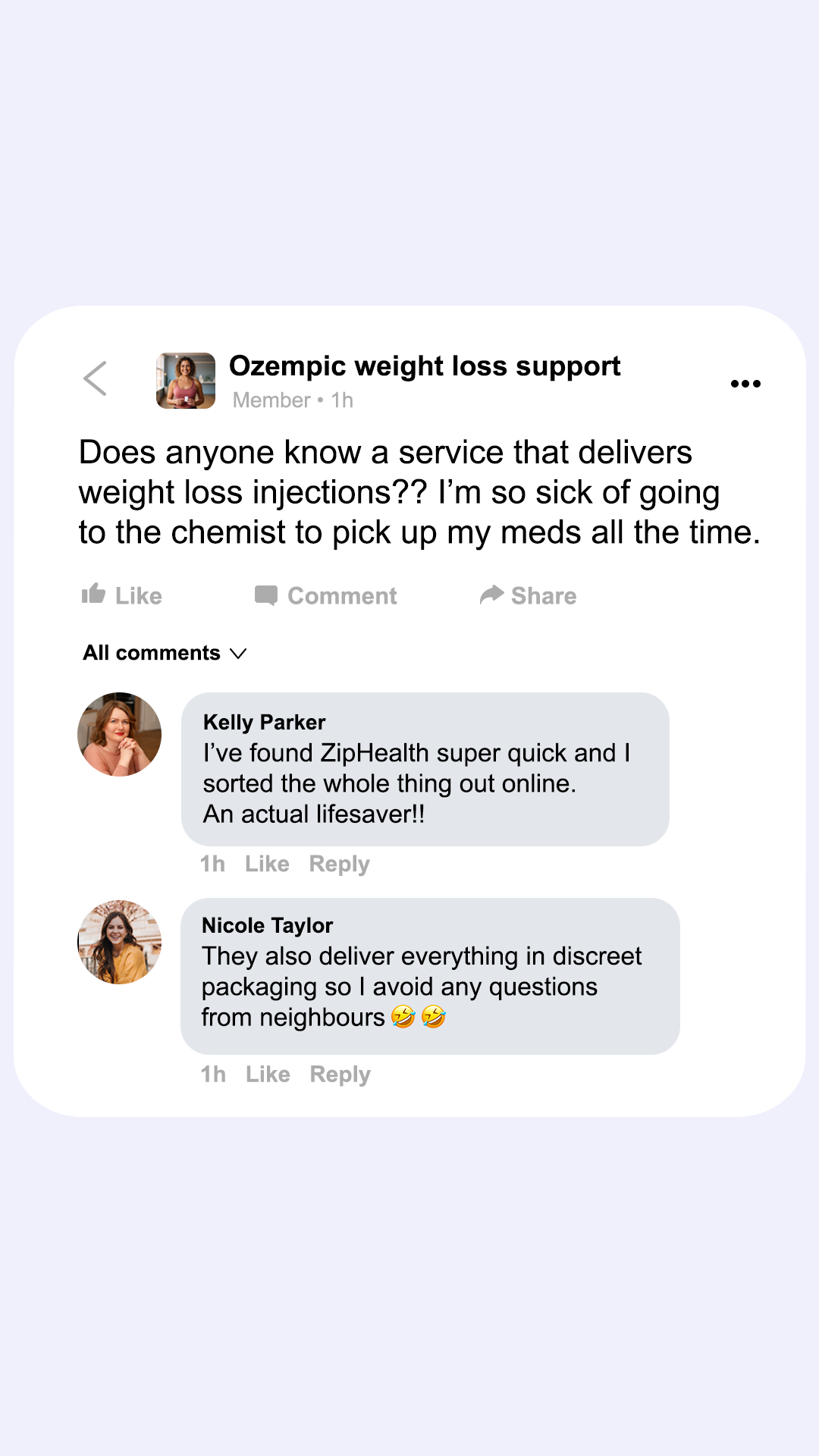Click Nicole Taylor's name

click(267, 925)
